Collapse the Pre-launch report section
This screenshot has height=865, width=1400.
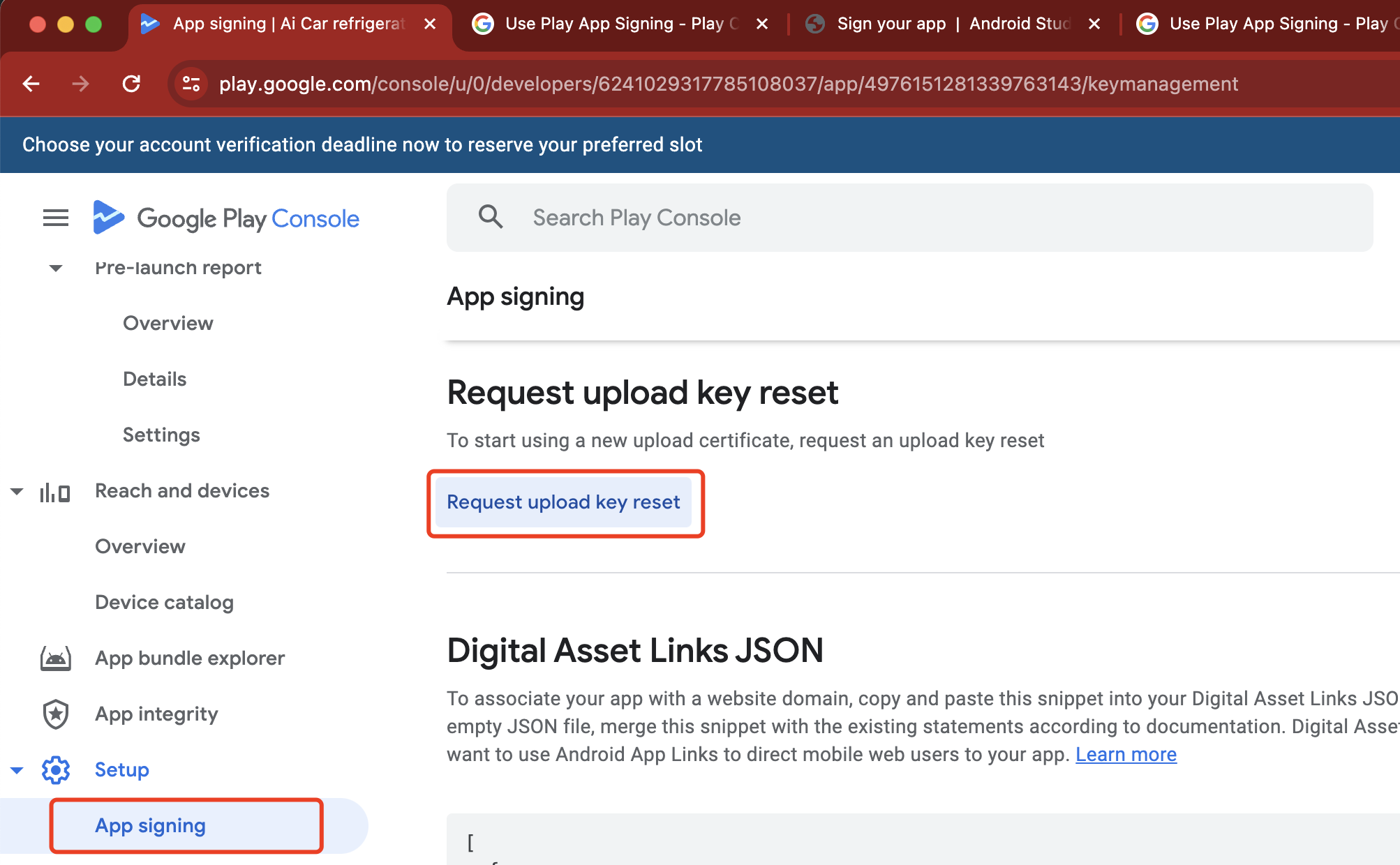tap(56, 268)
